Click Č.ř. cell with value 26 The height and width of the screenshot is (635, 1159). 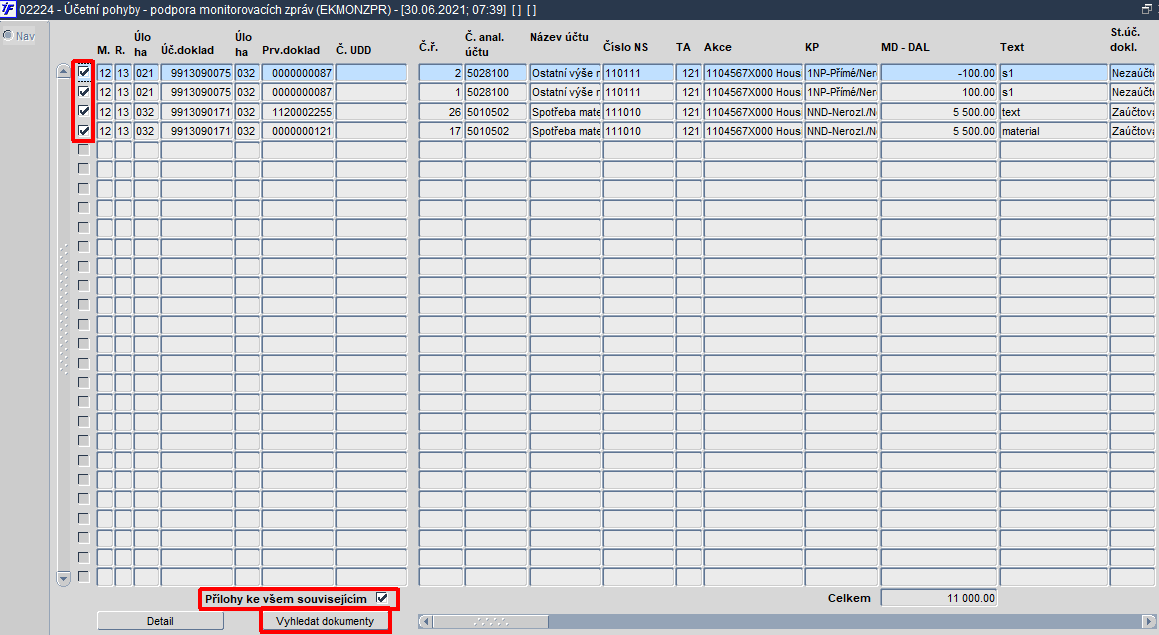(441, 112)
